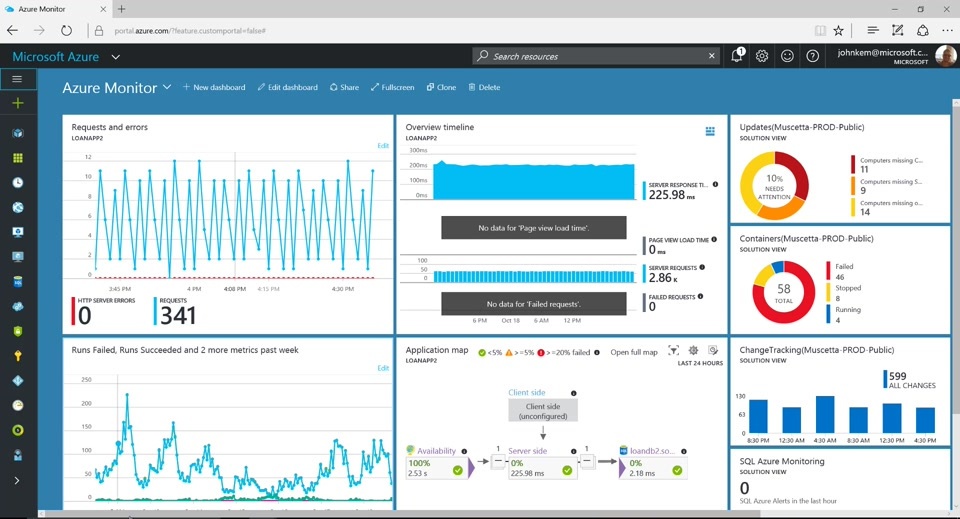Image resolution: width=960 pixels, height=519 pixels.
Task: Click browser Refresh button
Action: tap(66, 31)
